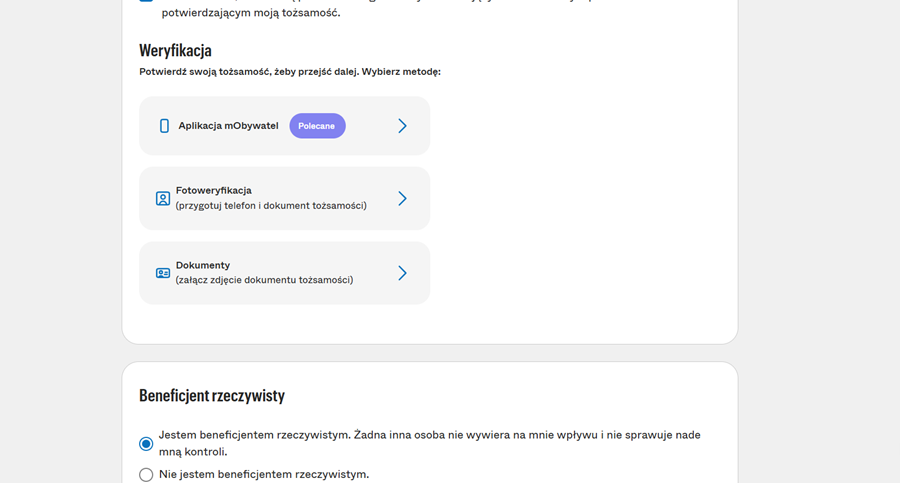
Task: Click the Dokumenty ID card icon
Action: click(163, 273)
